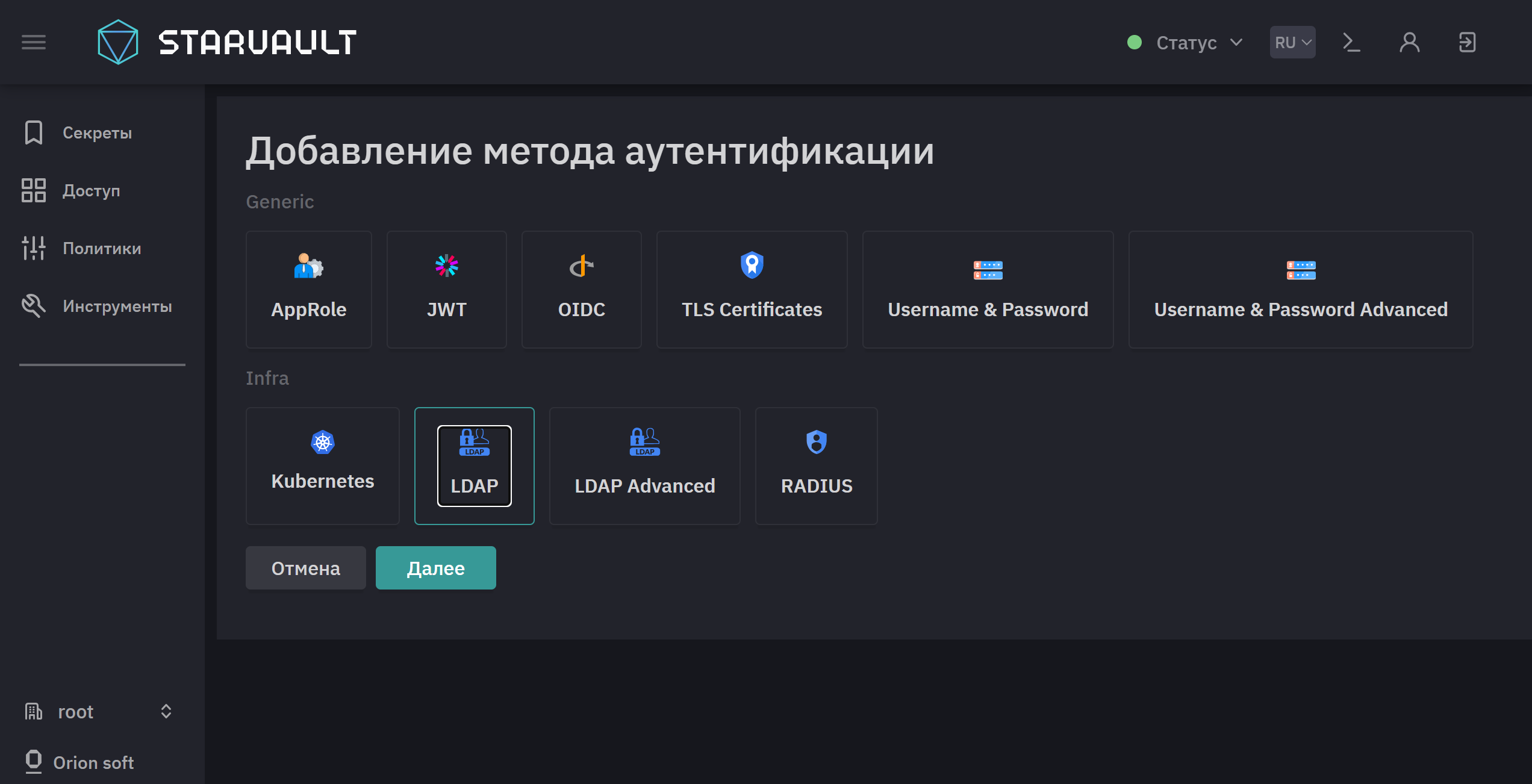Screen dimensions: 1532x784
Task: Click the TLS Certificates shield icon
Action: [752, 265]
